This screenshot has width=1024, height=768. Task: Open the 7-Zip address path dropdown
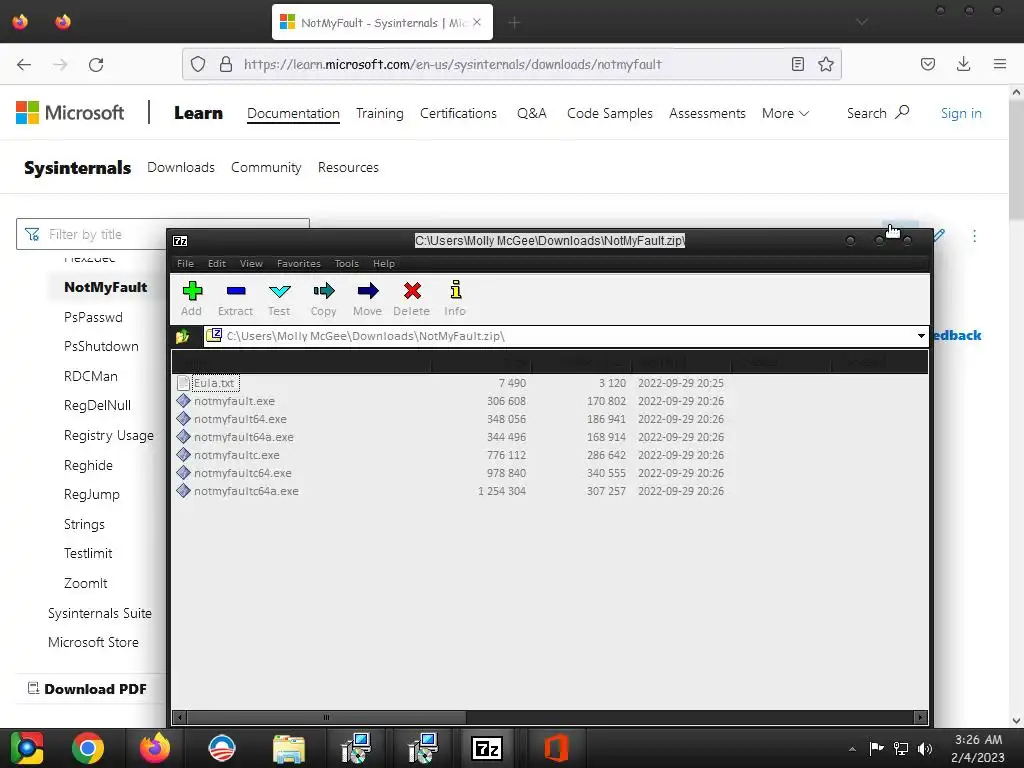pyautogui.click(x=921, y=336)
